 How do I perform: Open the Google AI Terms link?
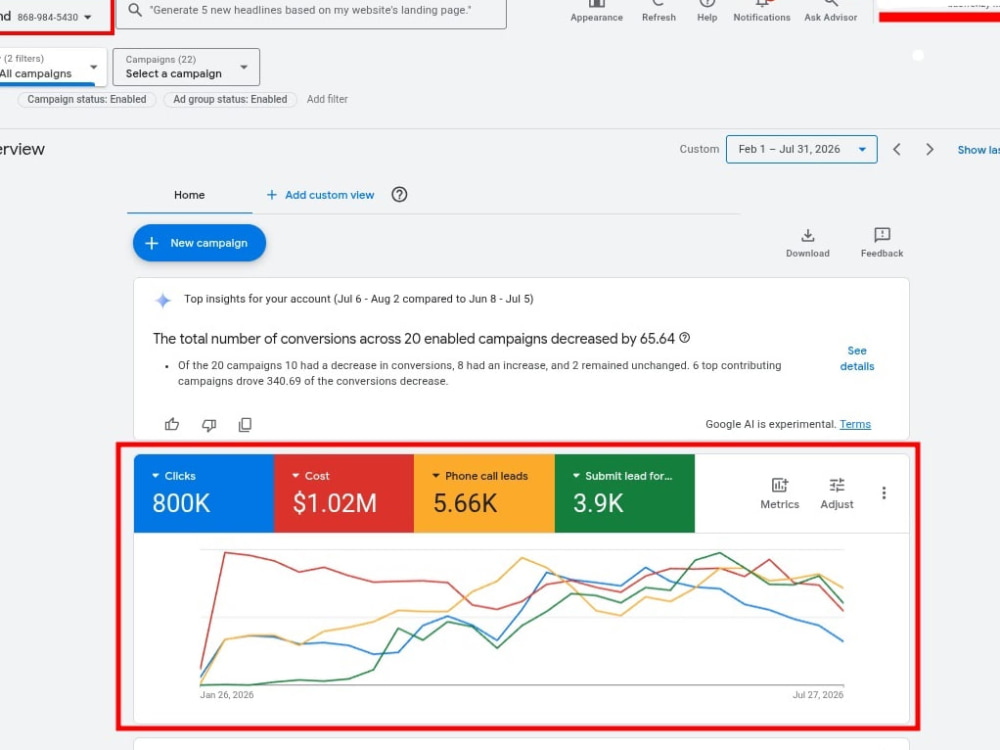(855, 424)
